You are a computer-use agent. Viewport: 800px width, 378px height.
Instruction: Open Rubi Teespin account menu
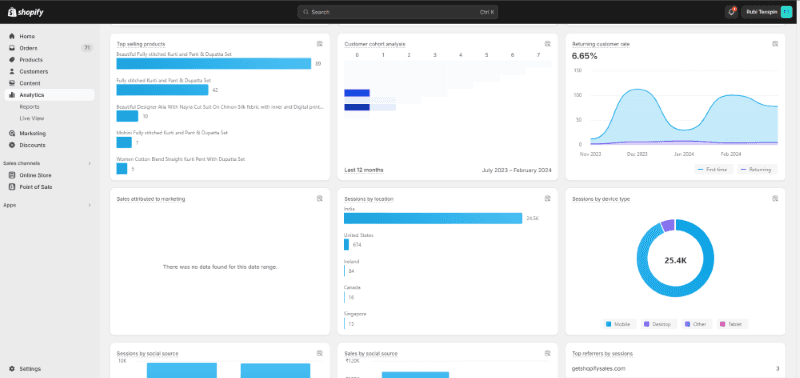click(766, 12)
